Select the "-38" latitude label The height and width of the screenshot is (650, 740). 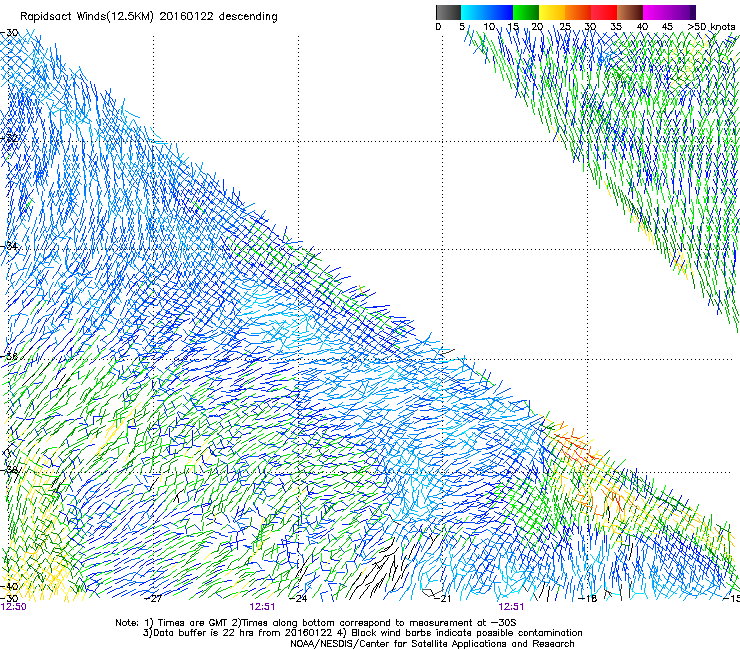(x=9, y=470)
